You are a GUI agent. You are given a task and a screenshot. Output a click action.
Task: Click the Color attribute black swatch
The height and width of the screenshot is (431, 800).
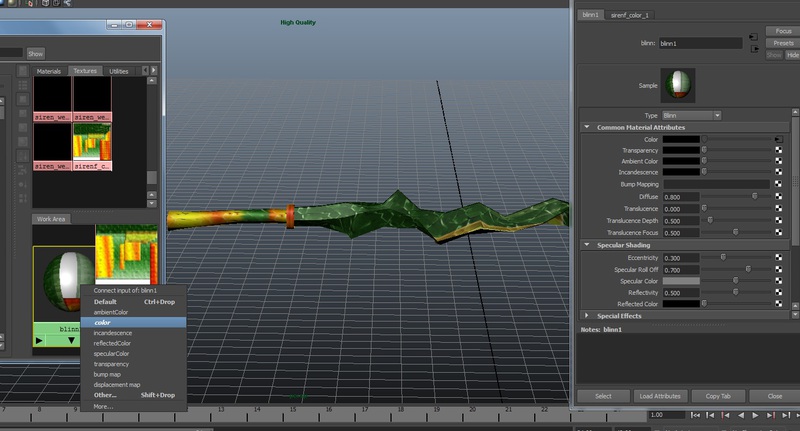681,139
